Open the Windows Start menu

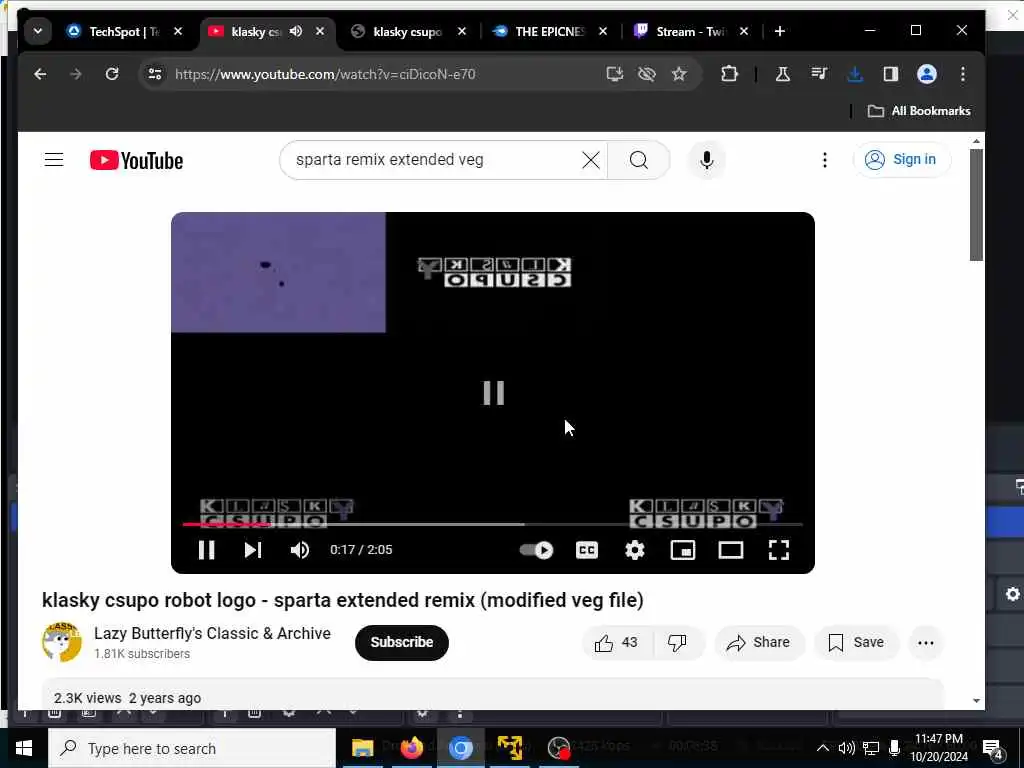point(24,748)
